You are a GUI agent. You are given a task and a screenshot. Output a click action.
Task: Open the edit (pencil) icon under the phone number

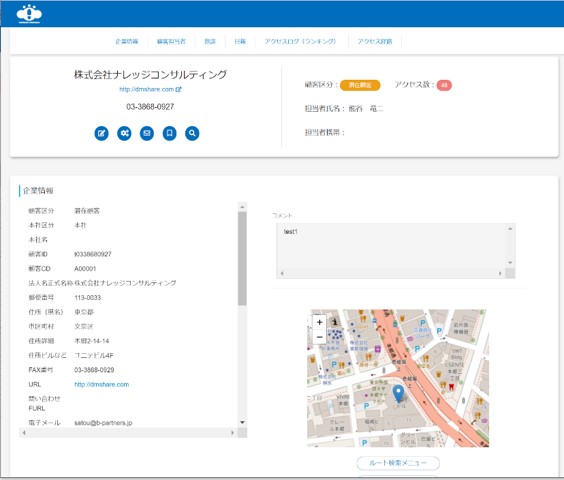click(101, 133)
